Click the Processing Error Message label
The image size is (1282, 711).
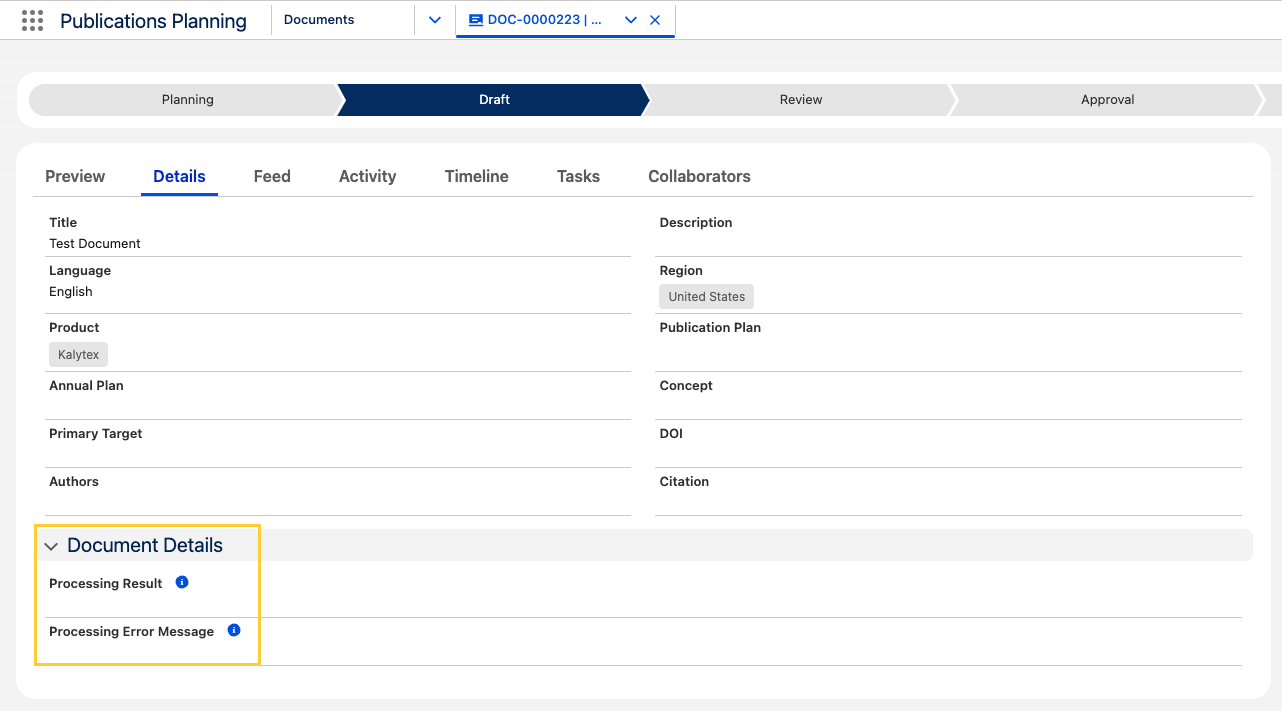pos(132,631)
